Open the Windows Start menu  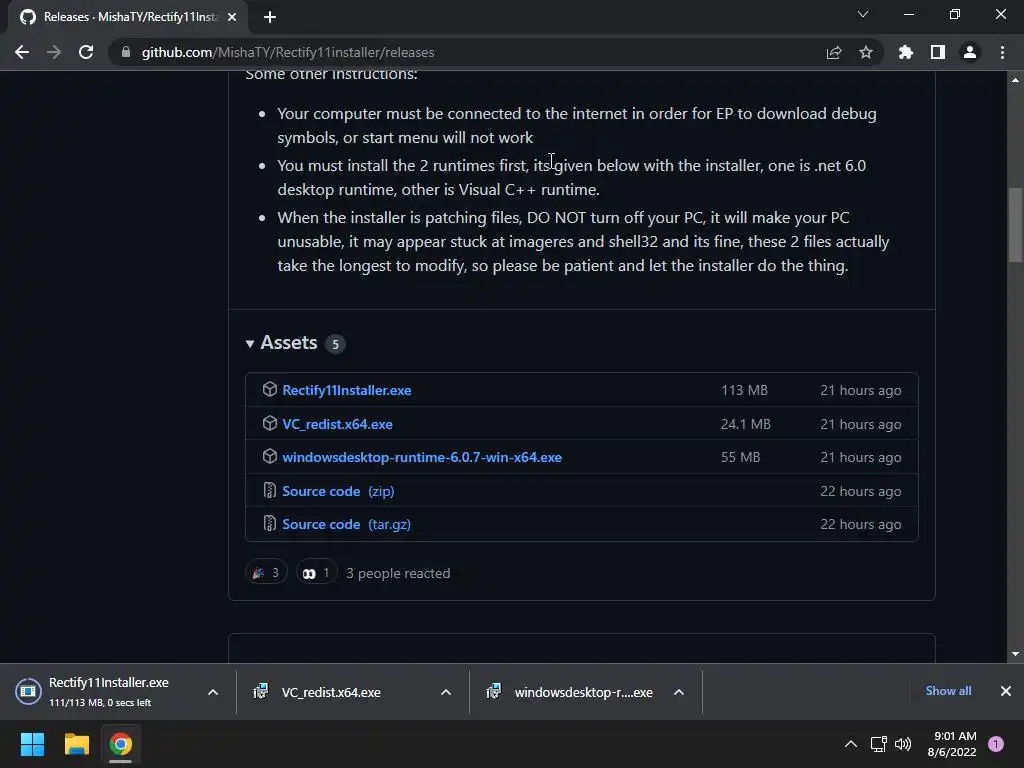pos(32,744)
